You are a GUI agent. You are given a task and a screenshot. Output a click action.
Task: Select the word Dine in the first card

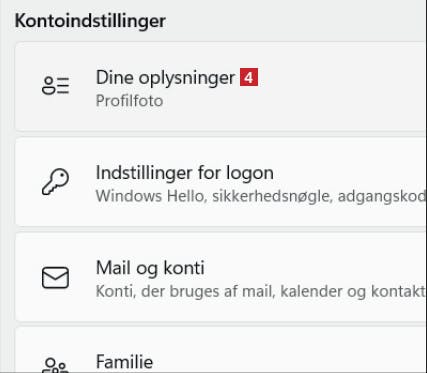click(115, 77)
